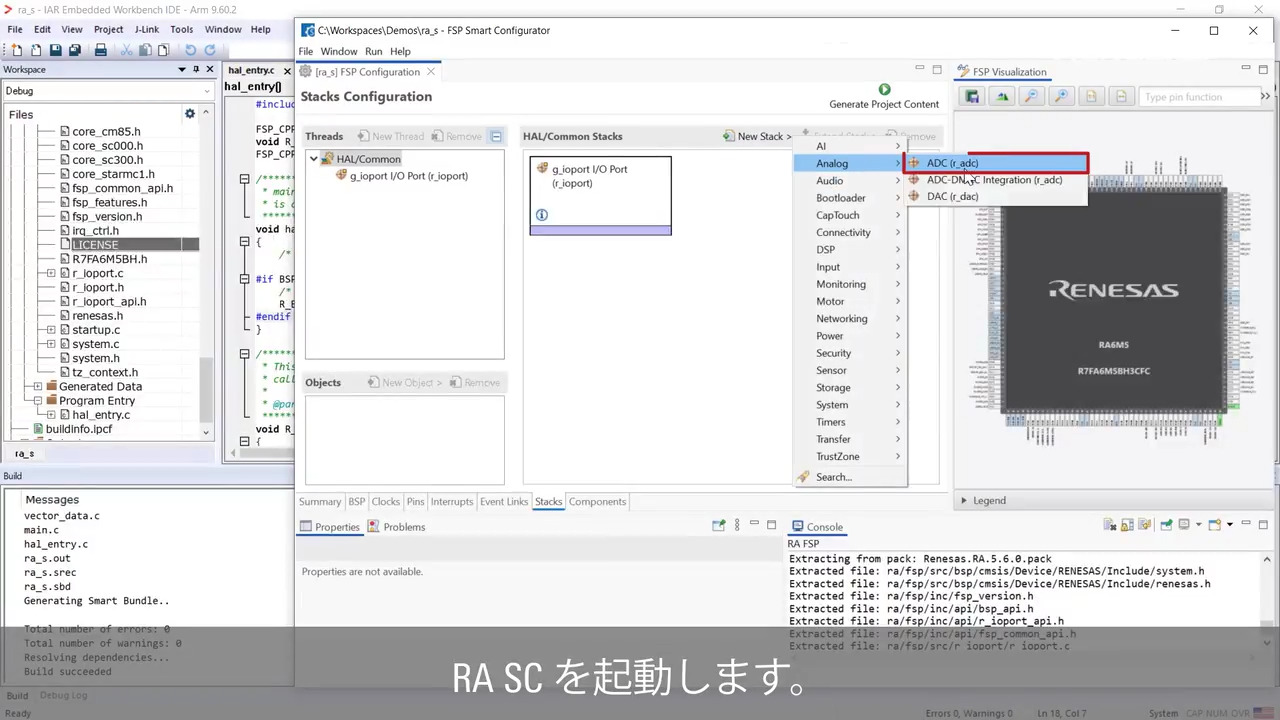
Task: Switch to the Components tab
Action: 597,502
